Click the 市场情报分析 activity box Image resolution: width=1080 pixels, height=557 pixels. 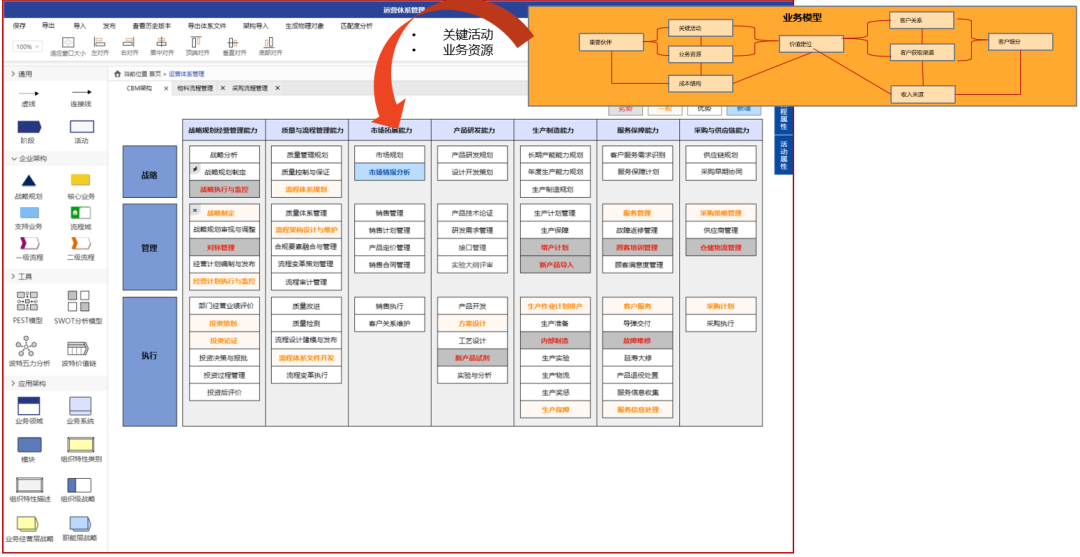click(389, 172)
